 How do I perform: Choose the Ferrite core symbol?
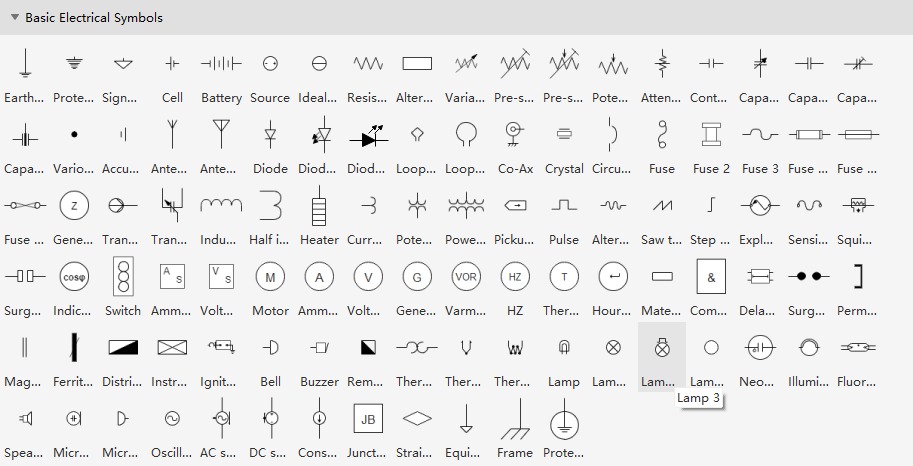tap(74, 348)
